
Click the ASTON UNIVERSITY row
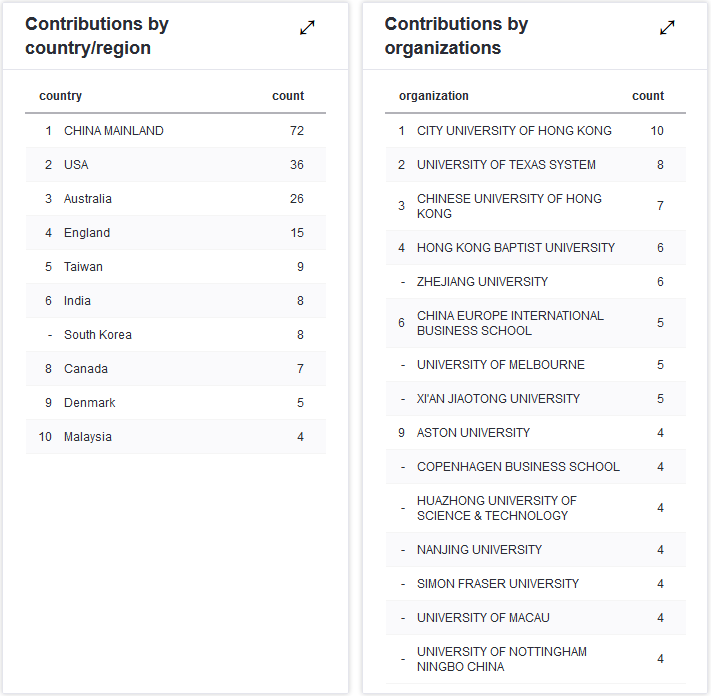tap(473, 433)
